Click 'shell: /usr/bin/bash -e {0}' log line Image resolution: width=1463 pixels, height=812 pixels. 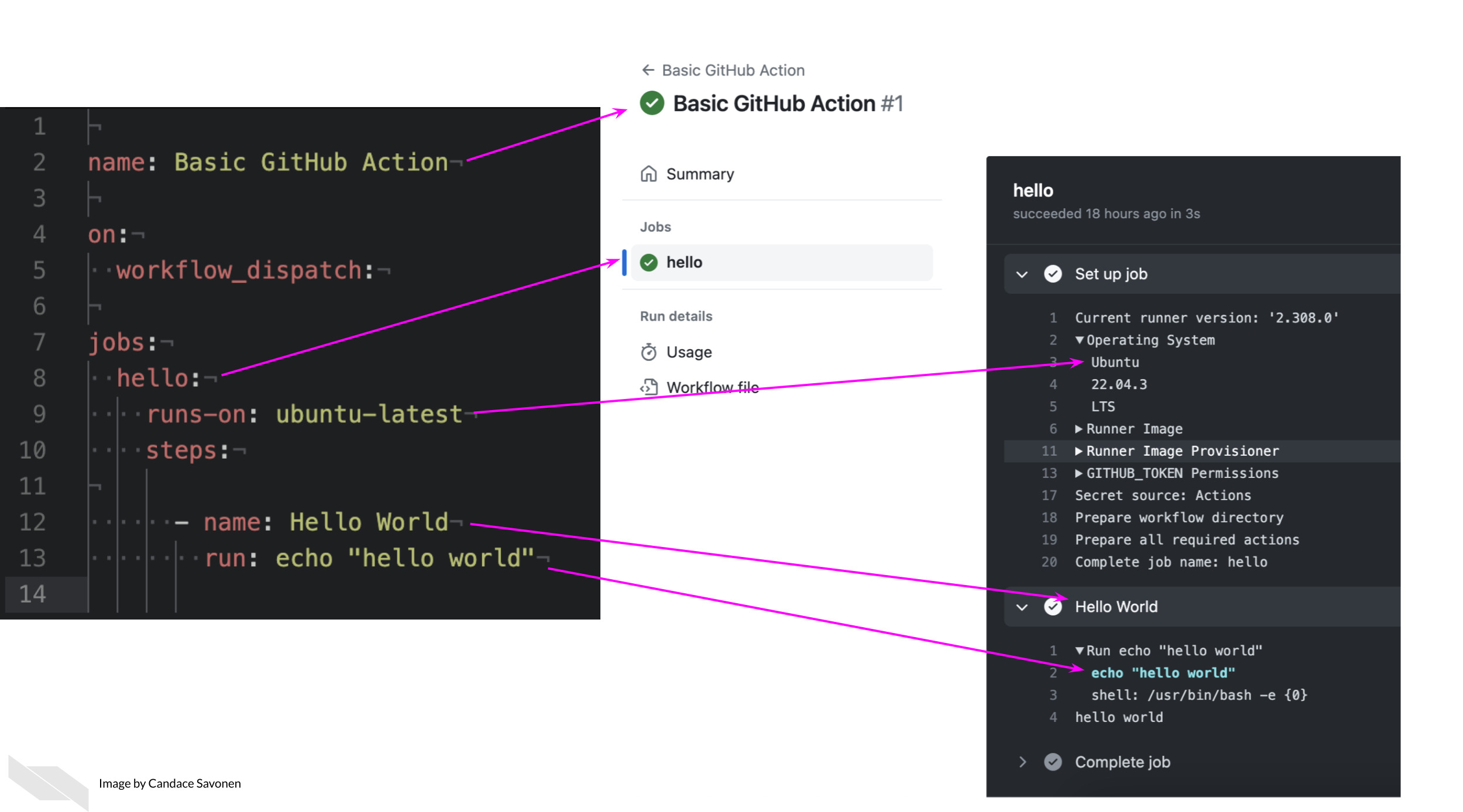pyautogui.click(x=1199, y=696)
